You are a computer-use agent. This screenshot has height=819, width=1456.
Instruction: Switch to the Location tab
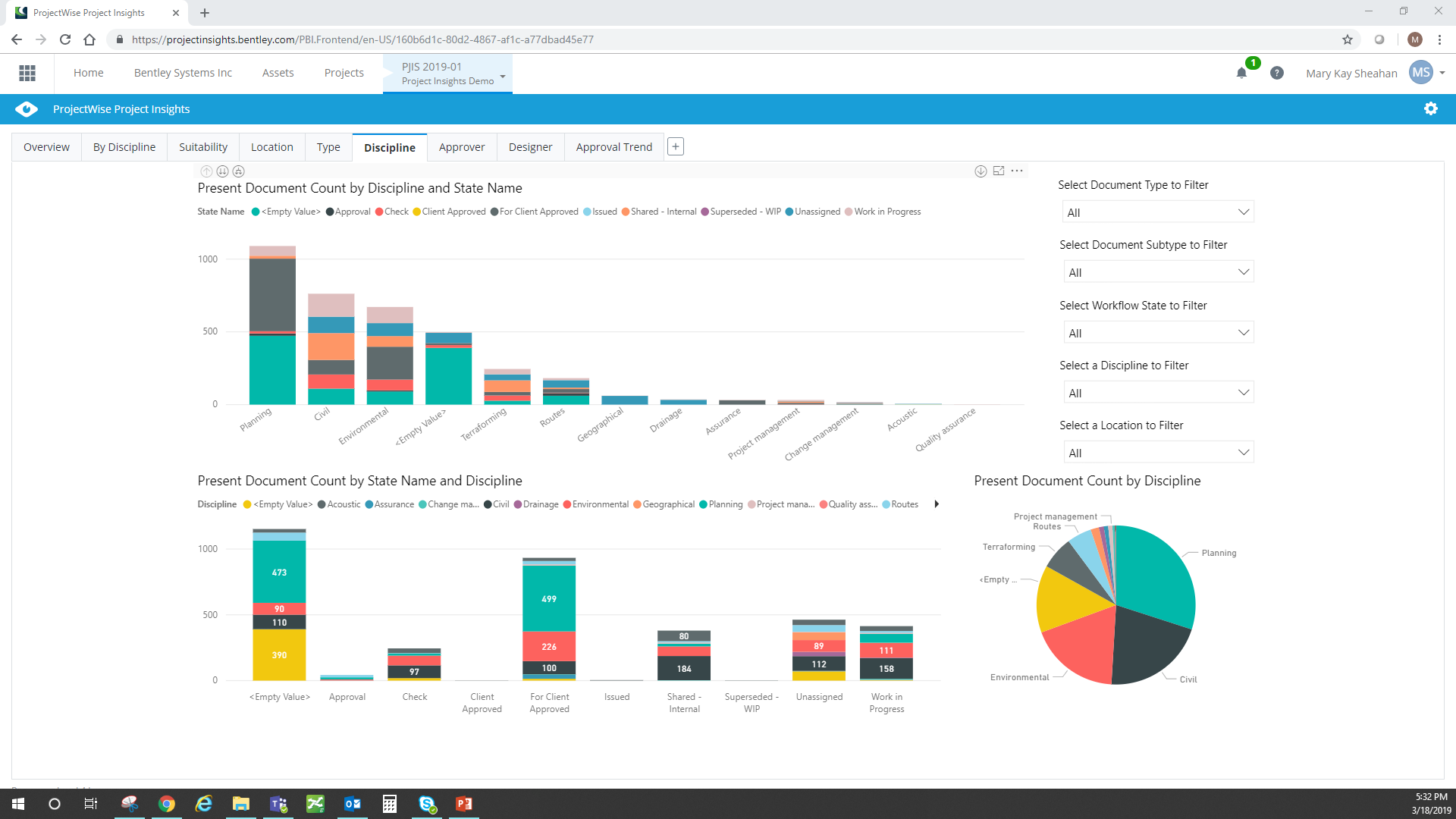(x=271, y=147)
